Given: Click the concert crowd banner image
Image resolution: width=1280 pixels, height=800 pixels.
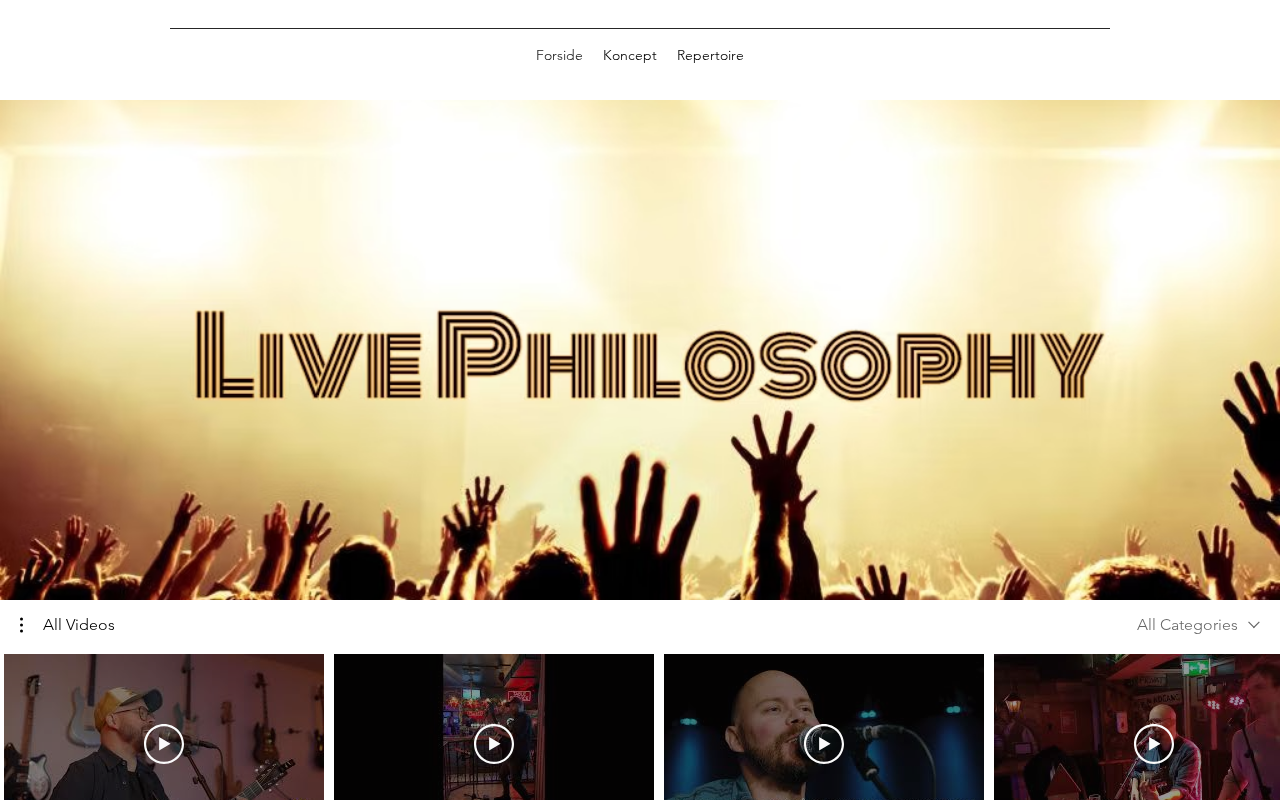Looking at the screenshot, I should [x=640, y=350].
